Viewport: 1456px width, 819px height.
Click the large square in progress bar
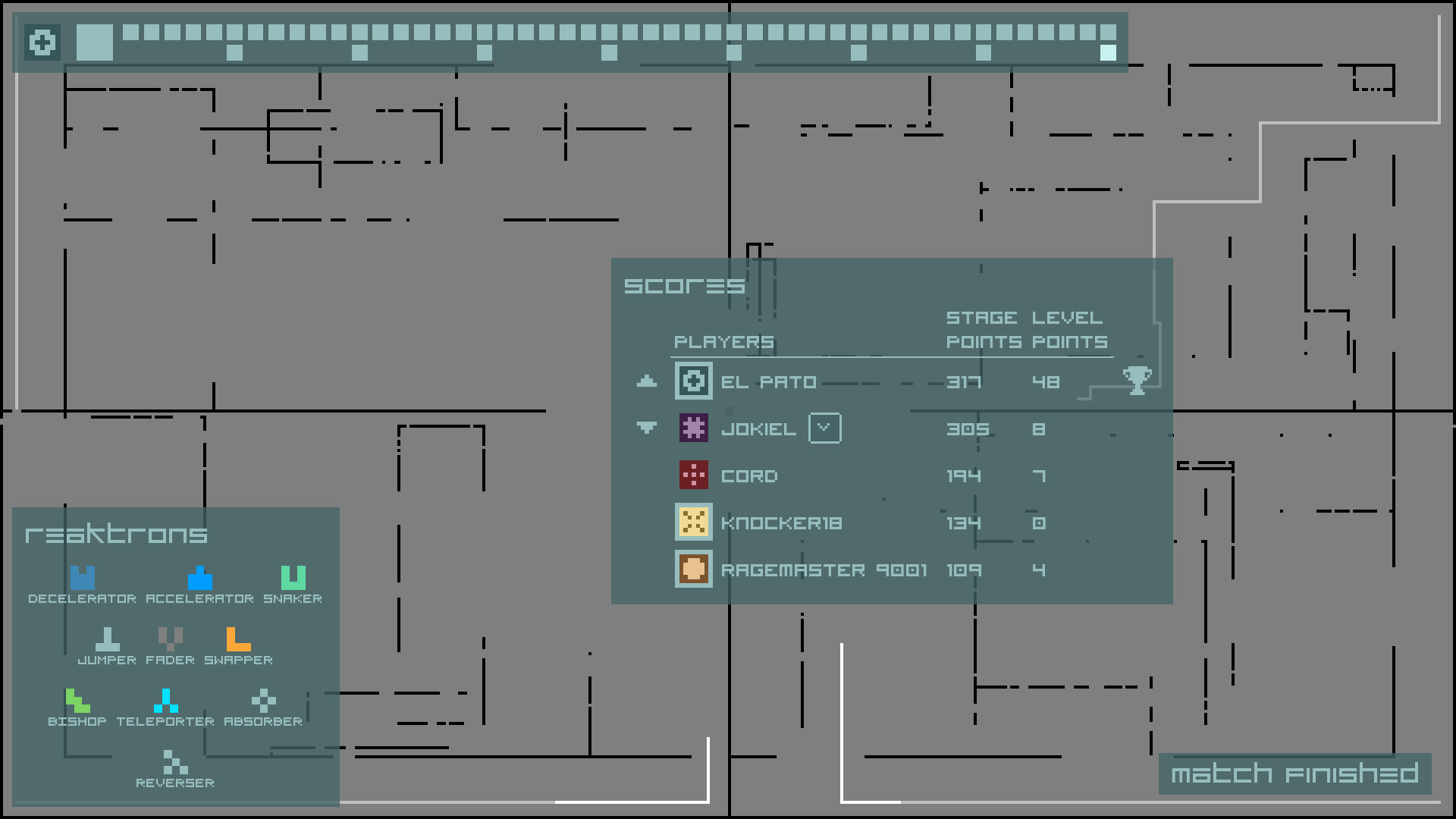pos(95,42)
